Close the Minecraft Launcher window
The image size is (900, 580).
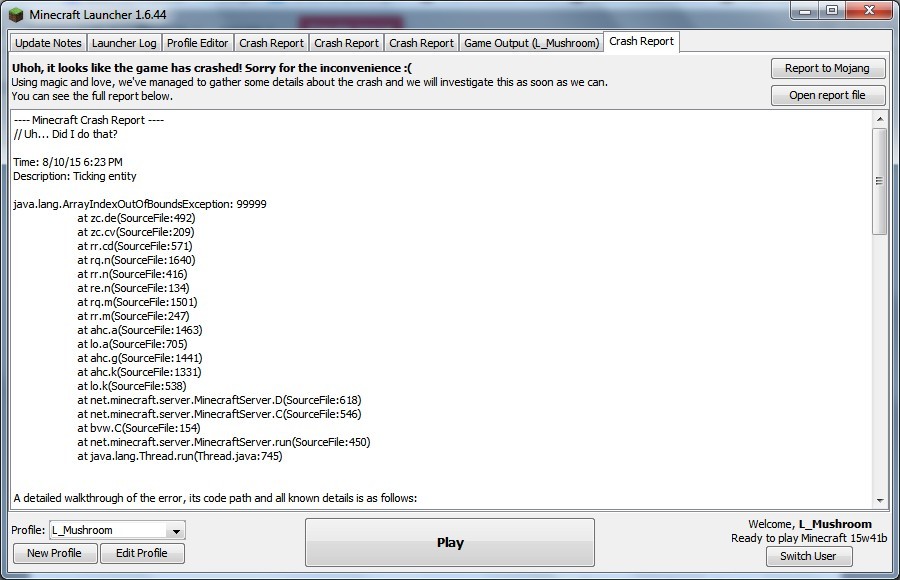[x=869, y=10]
